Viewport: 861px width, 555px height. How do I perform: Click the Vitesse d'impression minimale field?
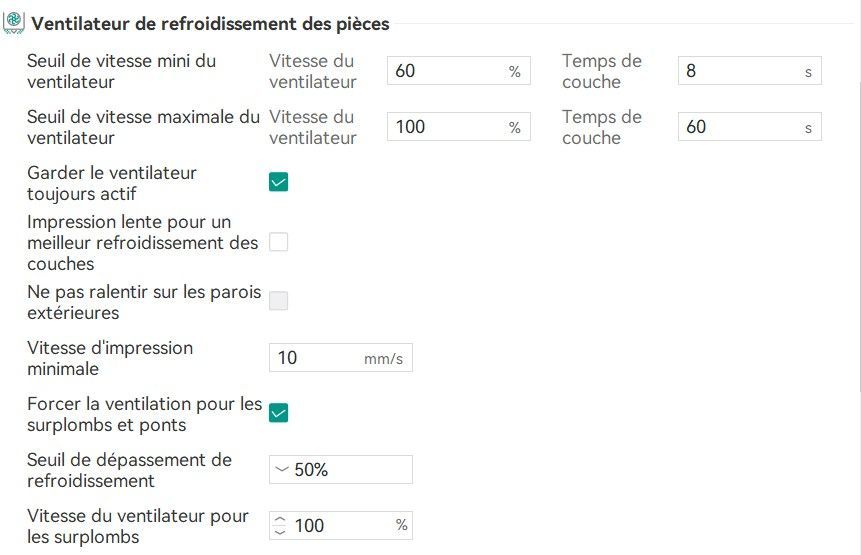pyautogui.click(x=340, y=357)
